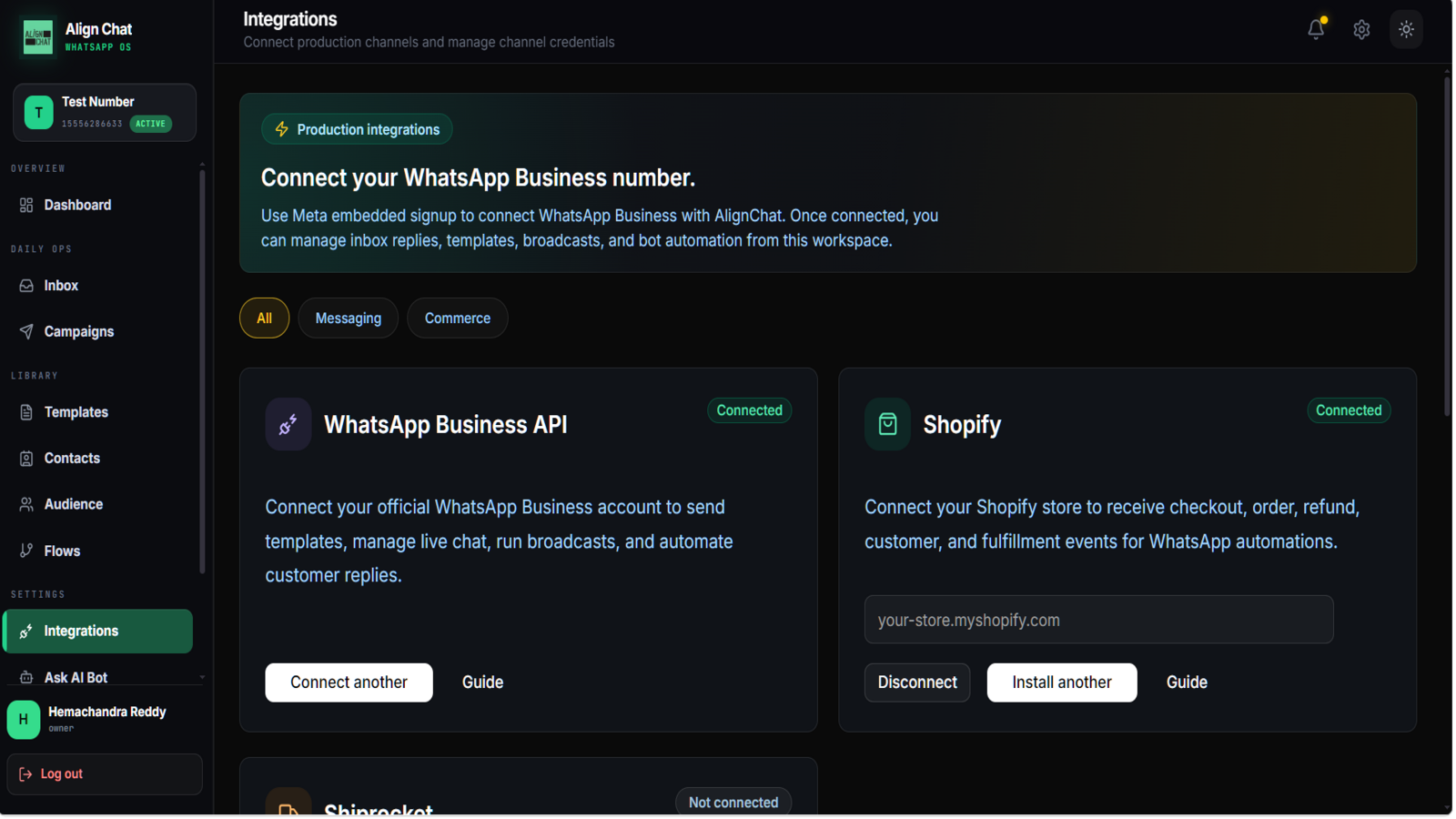Click the Align Chat logo icon

(x=37, y=36)
